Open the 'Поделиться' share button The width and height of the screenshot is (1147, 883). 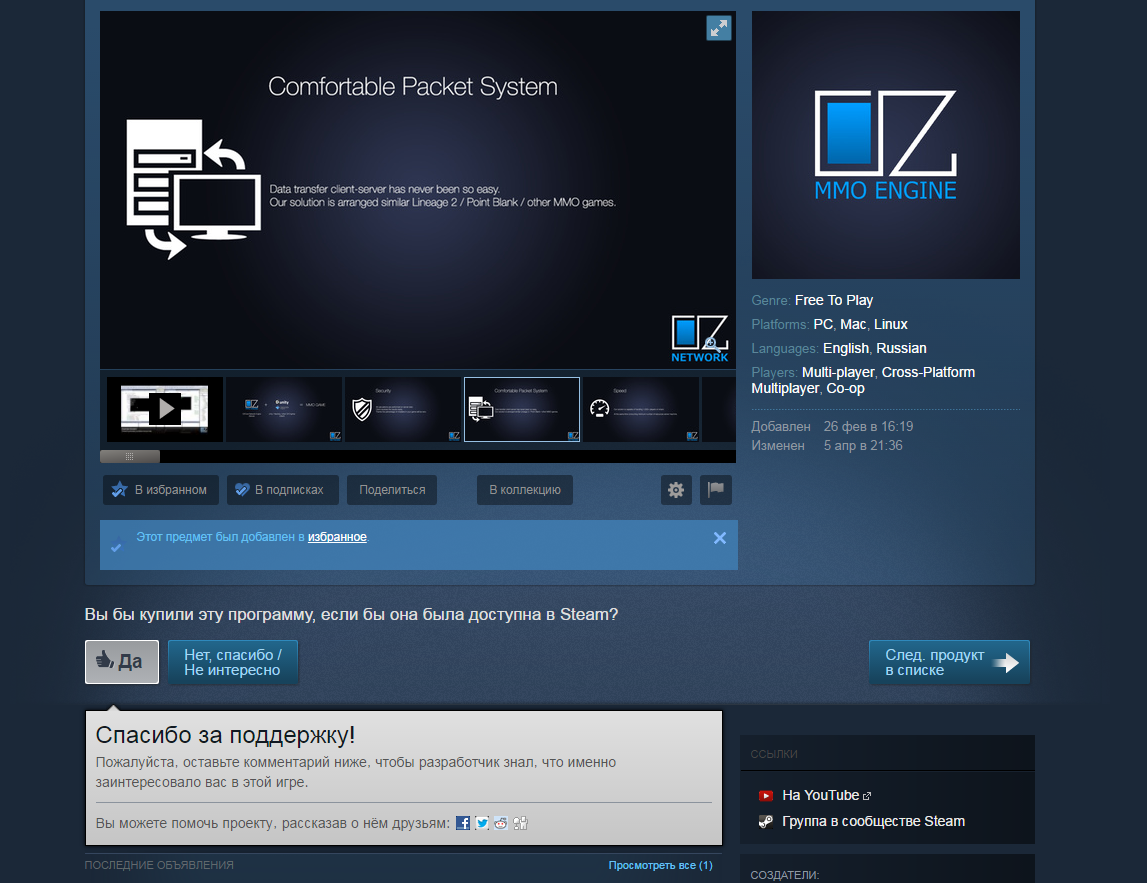pyautogui.click(x=392, y=490)
